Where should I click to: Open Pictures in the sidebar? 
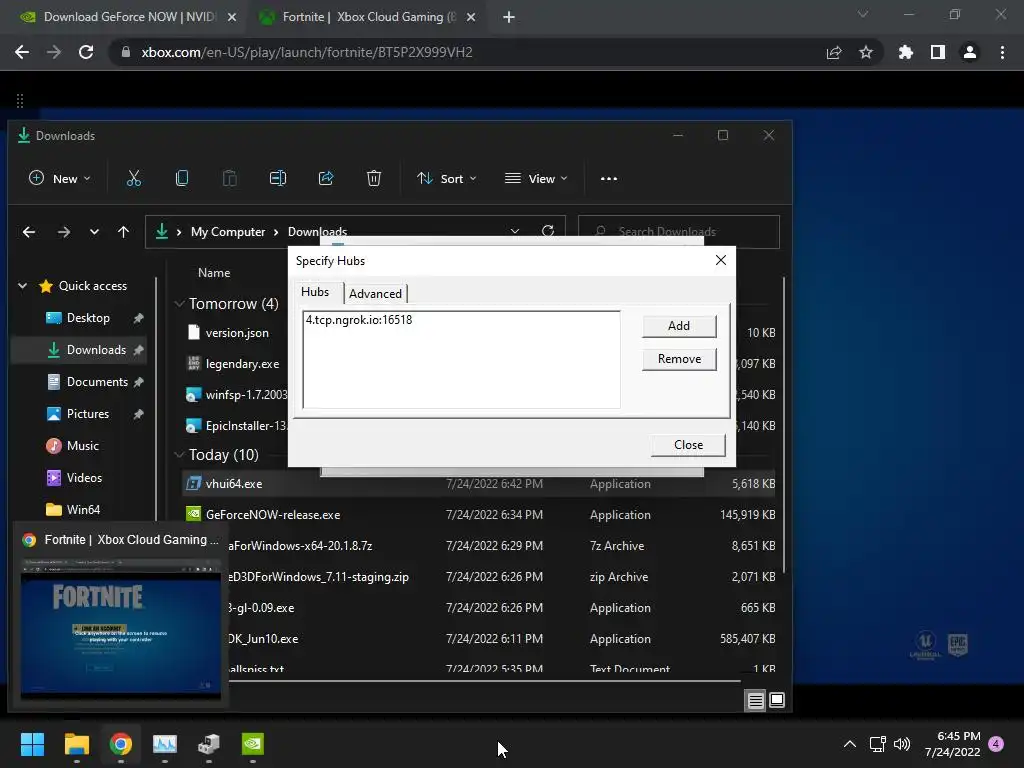pyautogui.click(x=88, y=414)
